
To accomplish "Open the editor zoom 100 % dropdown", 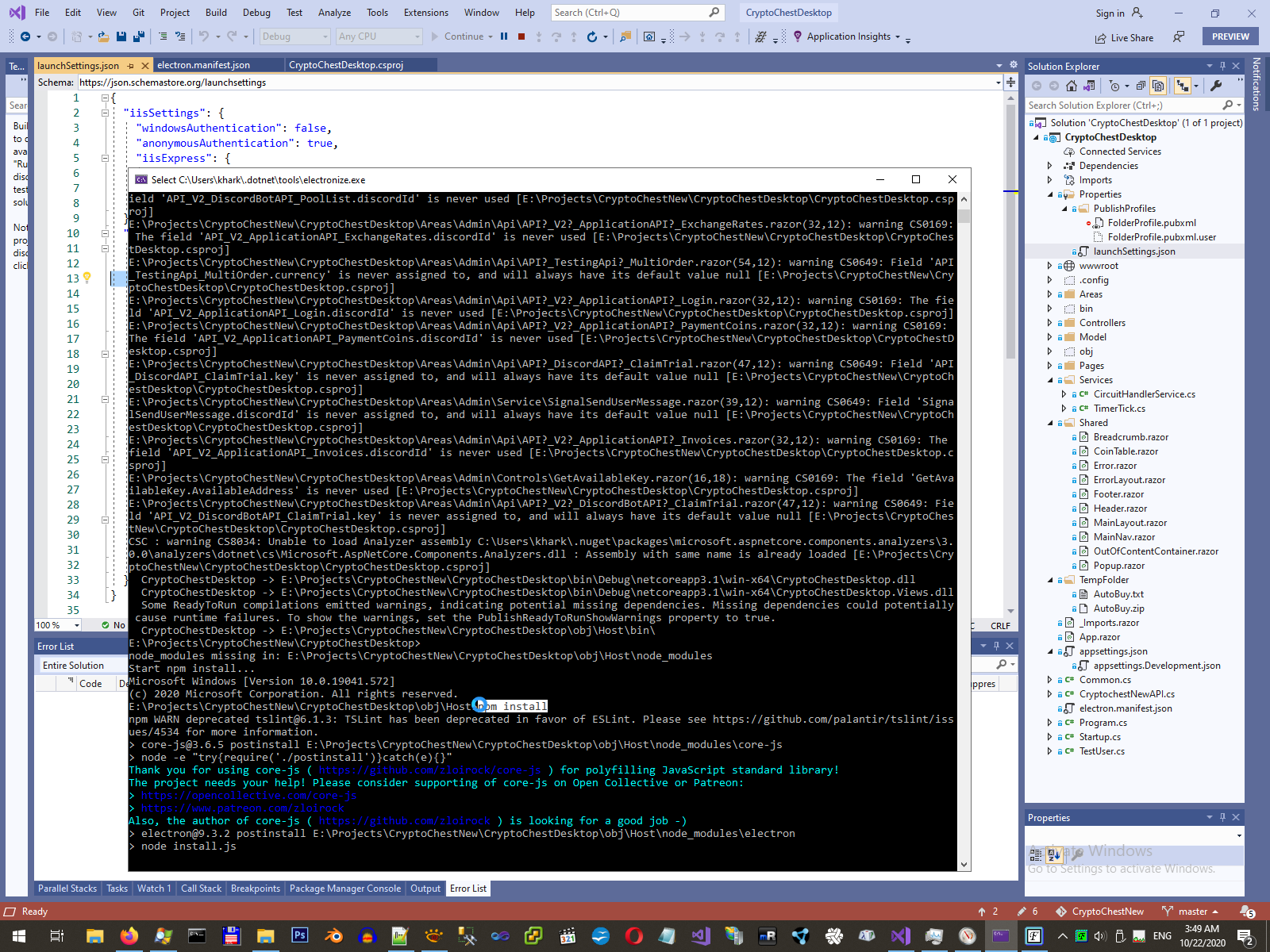I will click(x=59, y=625).
